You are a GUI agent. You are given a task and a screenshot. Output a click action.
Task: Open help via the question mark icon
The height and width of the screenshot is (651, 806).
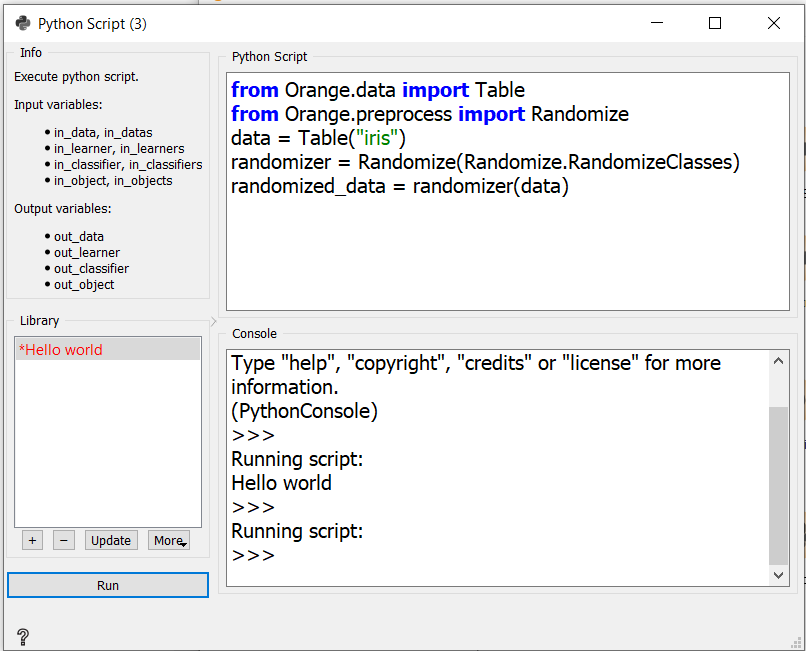tap(22, 637)
